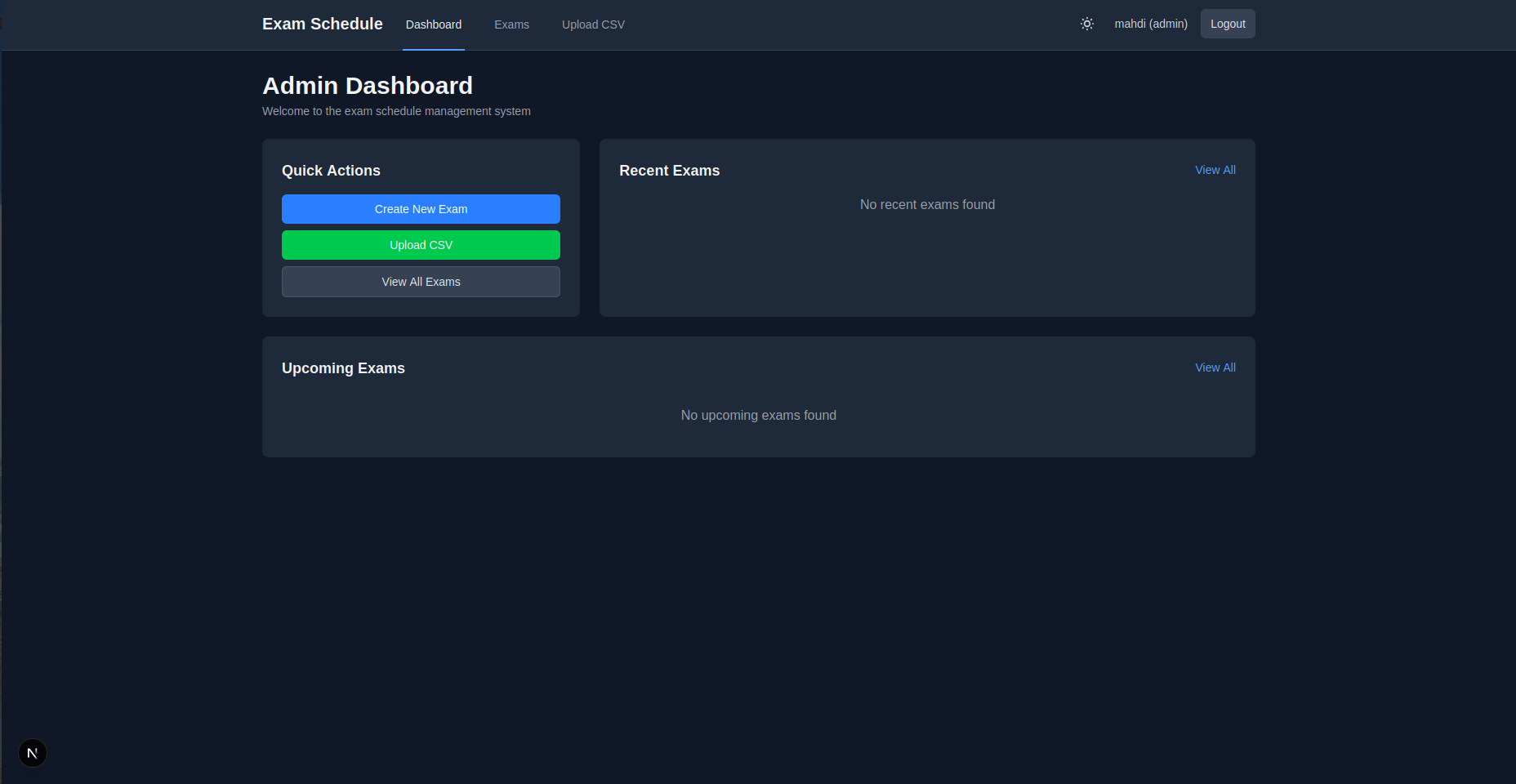Open View All in Recent Exams
The height and width of the screenshot is (784, 1516).
pos(1215,170)
